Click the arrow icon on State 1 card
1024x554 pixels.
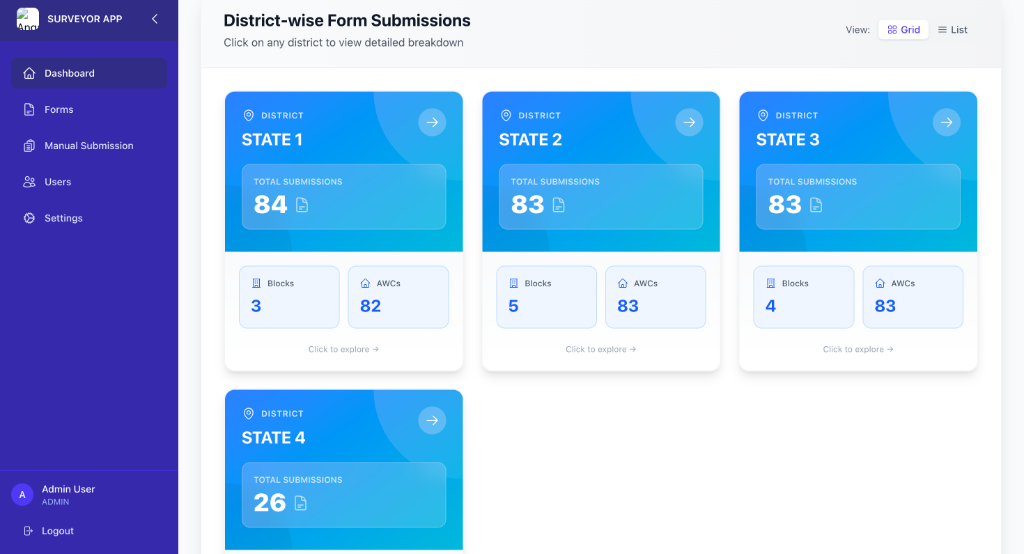[x=432, y=123]
